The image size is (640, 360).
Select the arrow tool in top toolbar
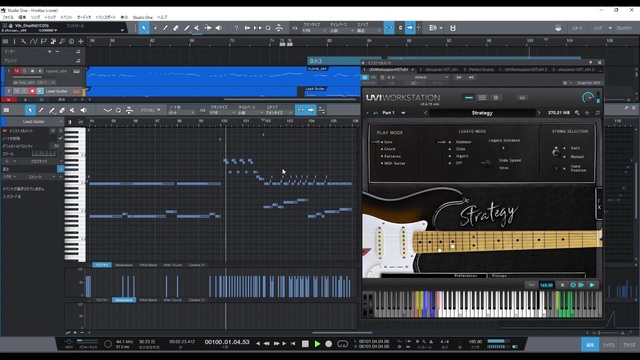tap(144, 28)
